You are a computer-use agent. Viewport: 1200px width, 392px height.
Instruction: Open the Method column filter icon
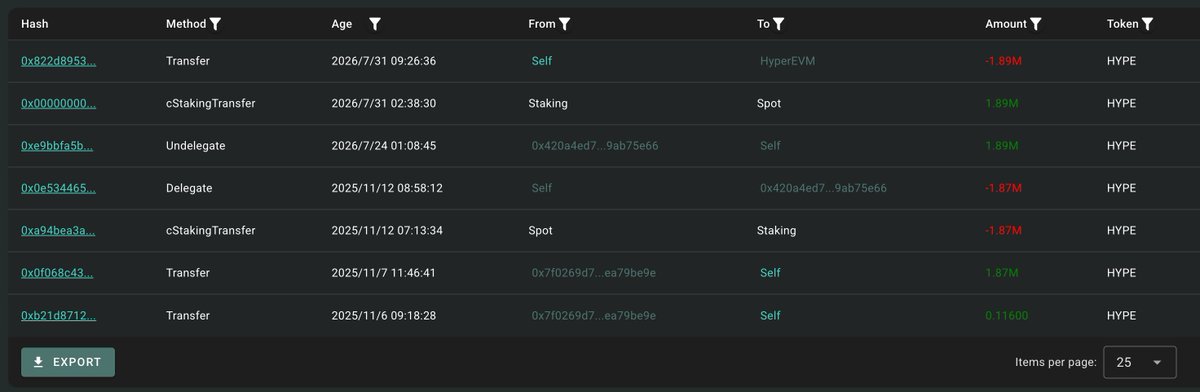[215, 24]
